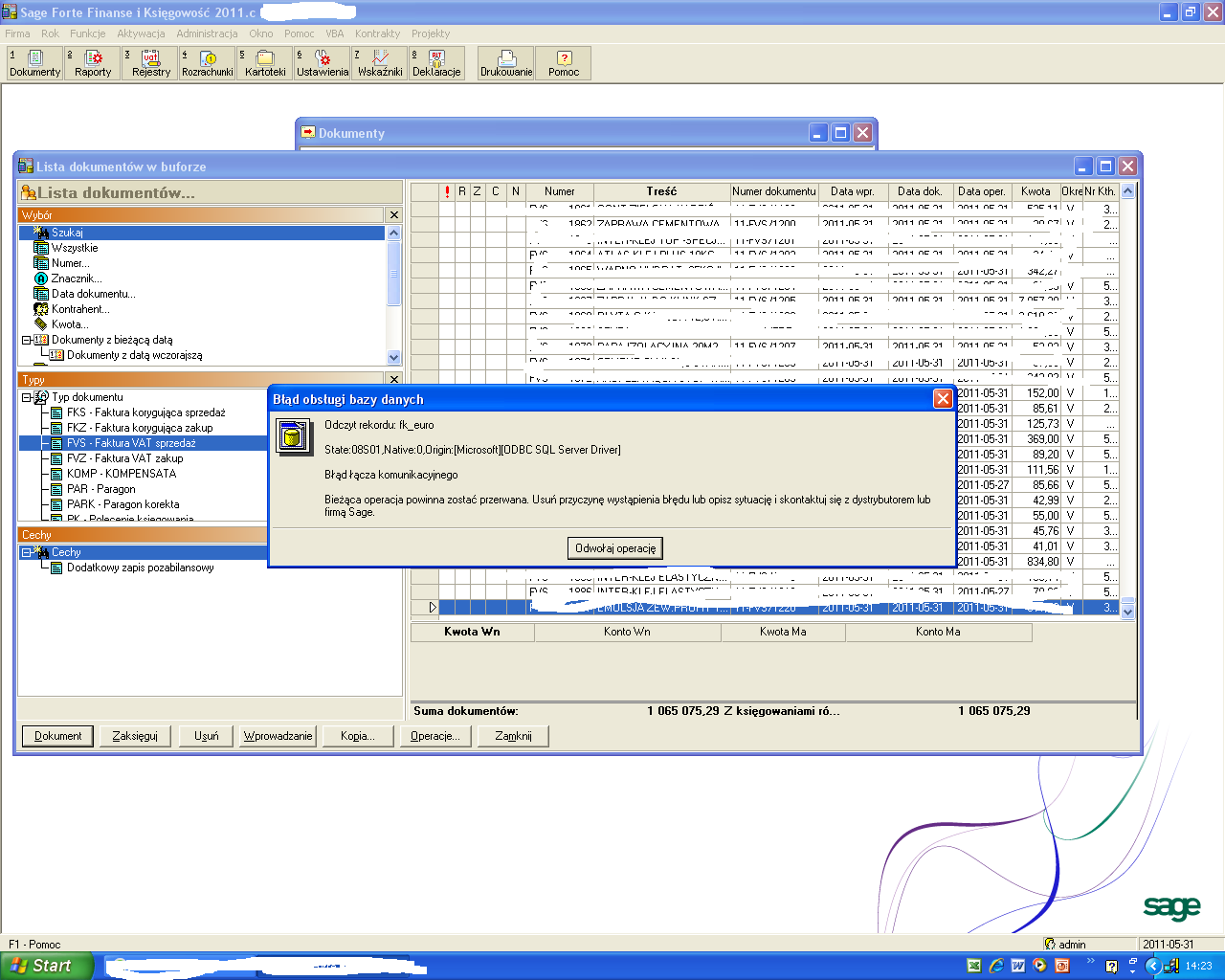The height and width of the screenshot is (980, 1225).
Task: Collapse the Cechy tree node
Action: pos(26,552)
